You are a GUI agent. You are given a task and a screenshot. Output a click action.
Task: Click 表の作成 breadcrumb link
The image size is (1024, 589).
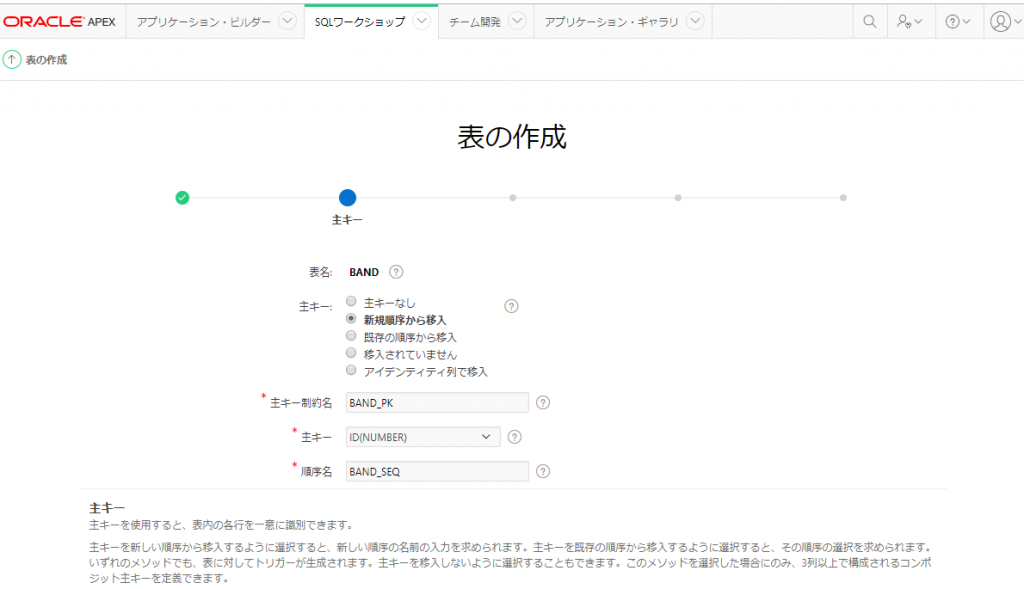click(x=46, y=59)
